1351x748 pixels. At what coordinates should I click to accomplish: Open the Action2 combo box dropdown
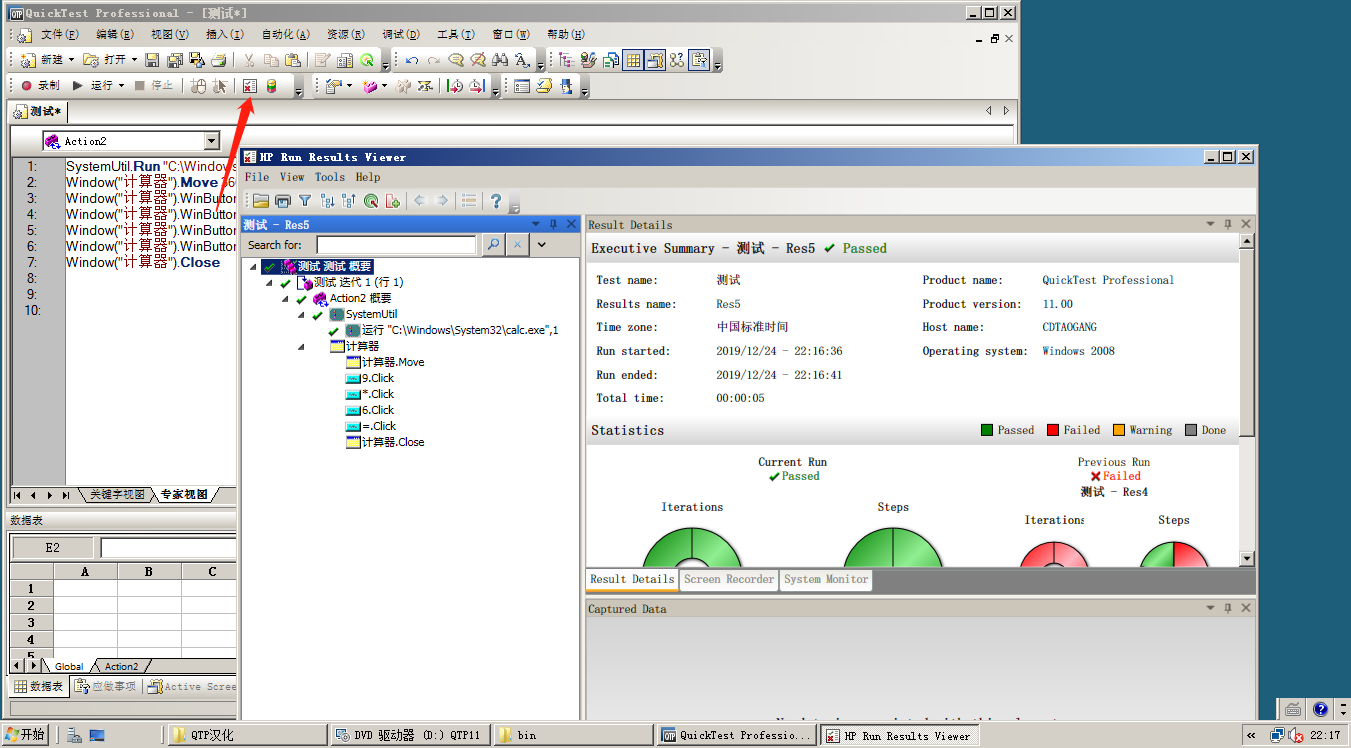click(x=211, y=141)
